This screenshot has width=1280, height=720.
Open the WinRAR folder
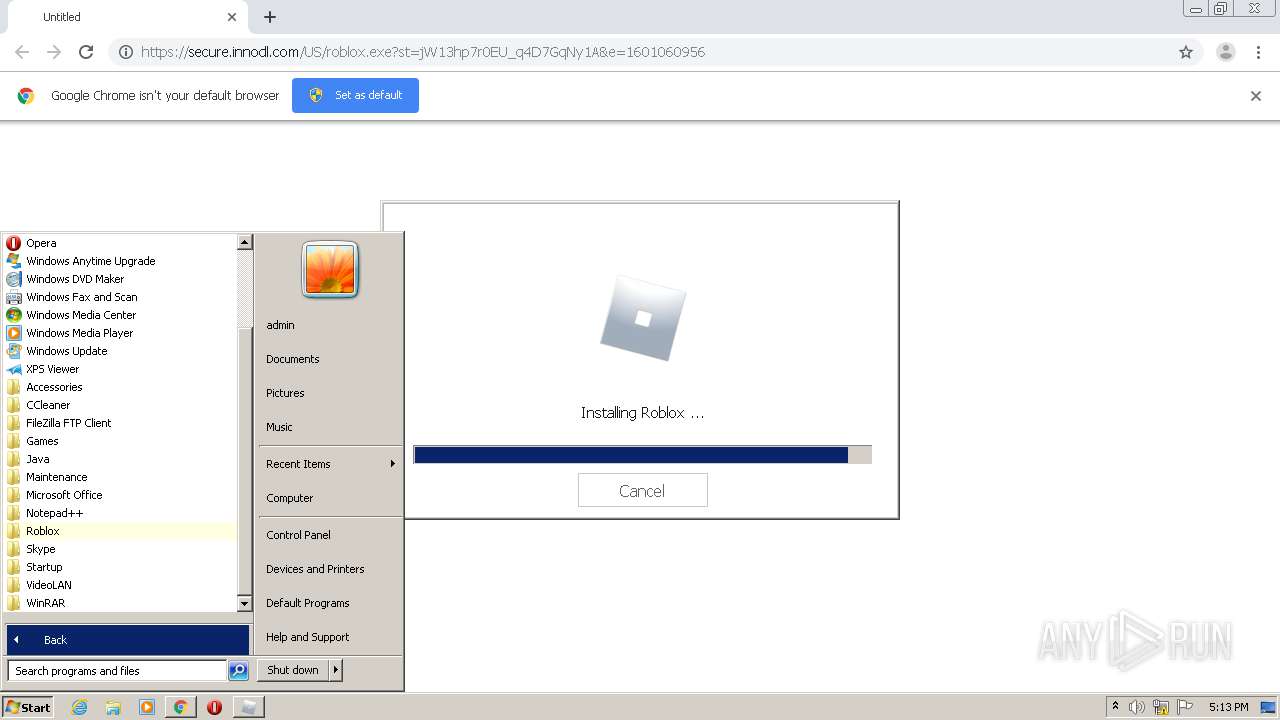[x=120, y=603]
